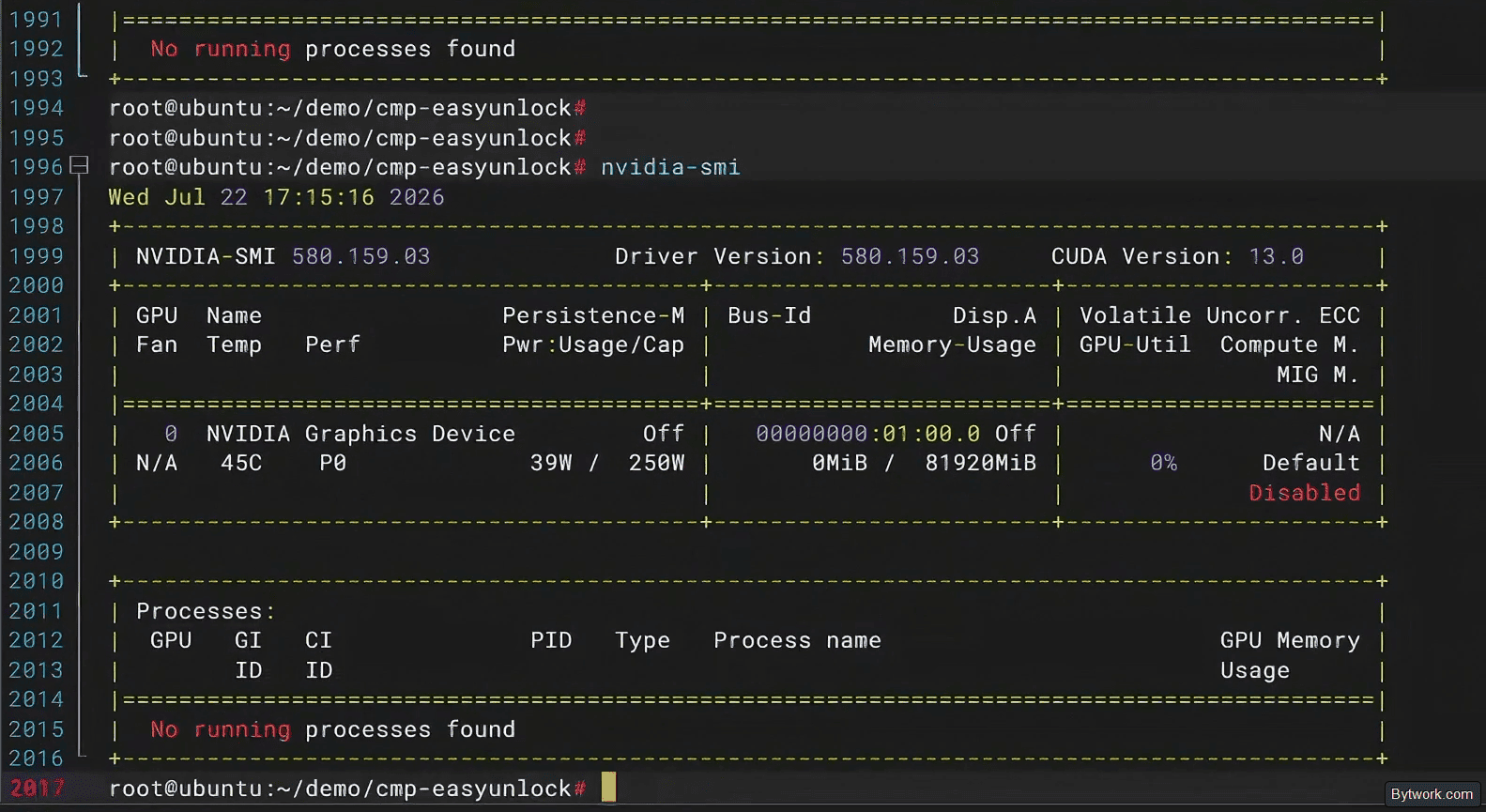Screen dimensions: 1486x812
Task: Click the "Compute M." header
Action: point(1290,345)
